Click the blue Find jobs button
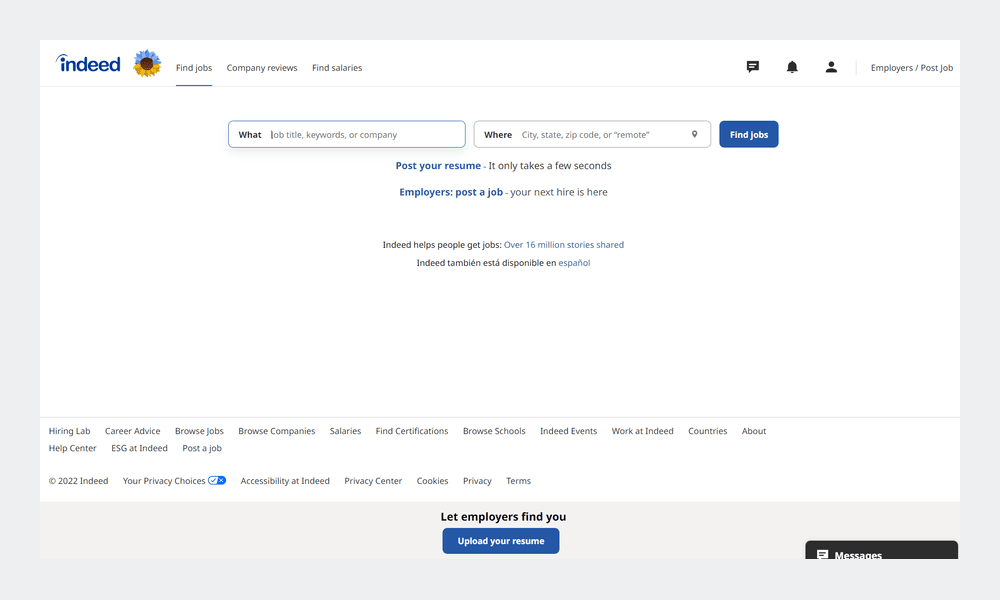The width and height of the screenshot is (1000, 600). 749,135
